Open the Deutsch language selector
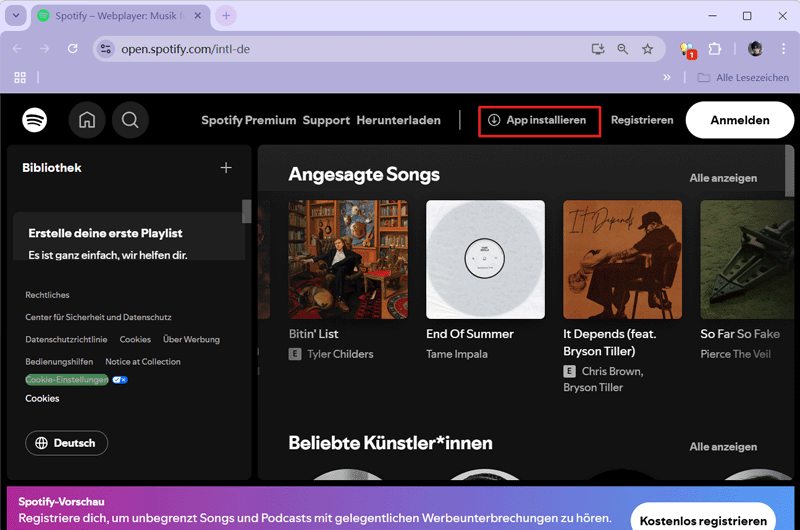Screen dimensions: 800x530 click(x=66, y=443)
